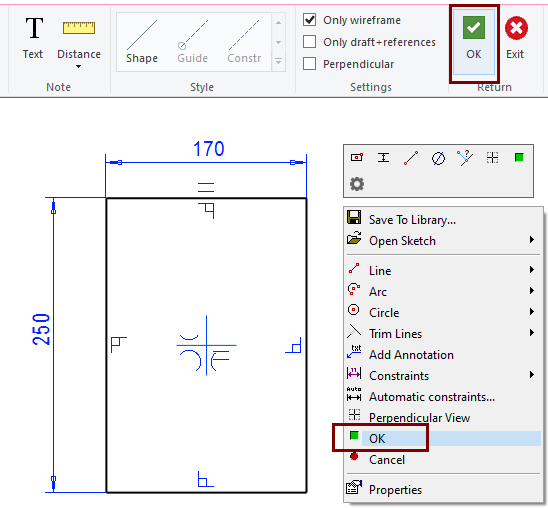This screenshot has width=548, height=508.
Task: Enable Only draft+references checkbox
Action: [310, 42]
